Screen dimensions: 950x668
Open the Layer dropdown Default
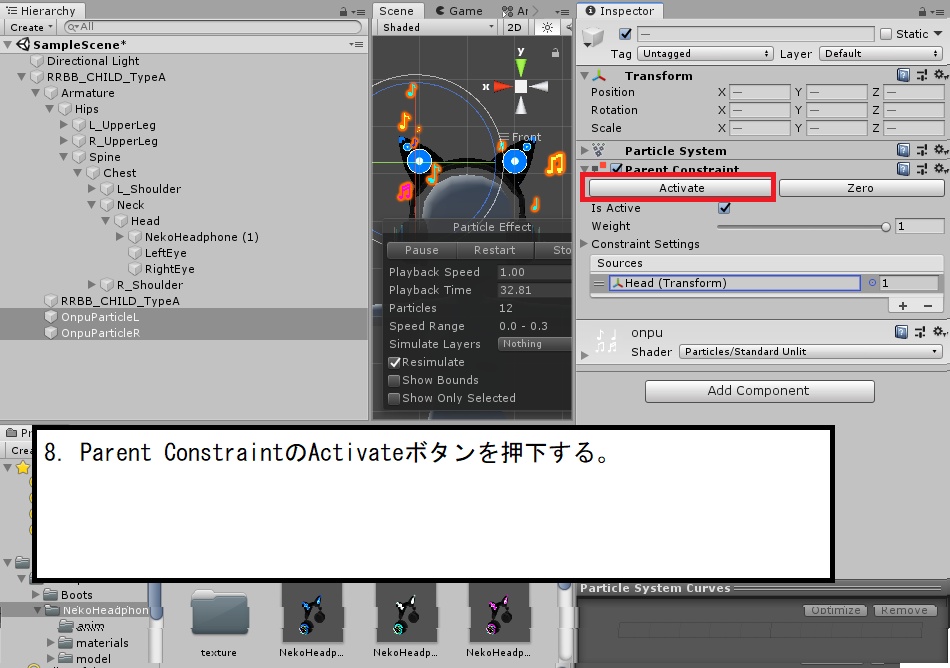click(880, 53)
